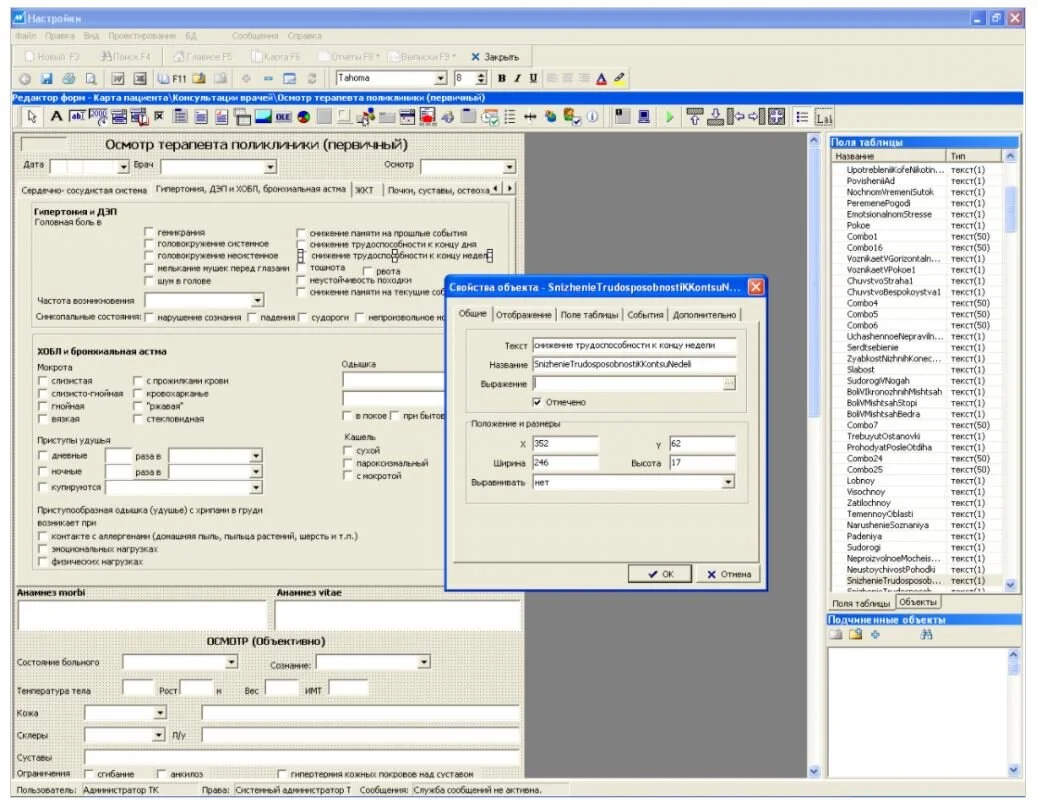Image resolution: width=1038 pixels, height=806 pixels.
Task: Check the 'гемикрания' checkbox
Action: (x=149, y=232)
